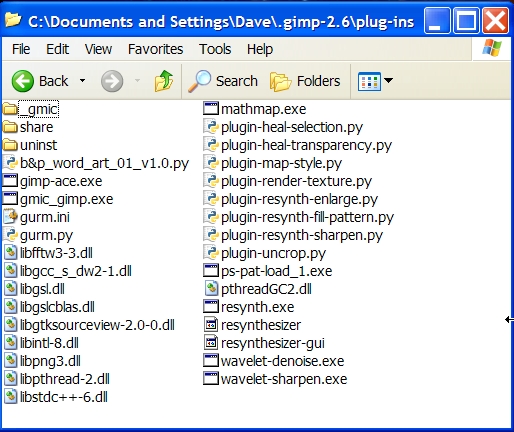Select the _gmic folder icon
Image resolution: width=514 pixels, height=432 pixels.
coord(10,109)
